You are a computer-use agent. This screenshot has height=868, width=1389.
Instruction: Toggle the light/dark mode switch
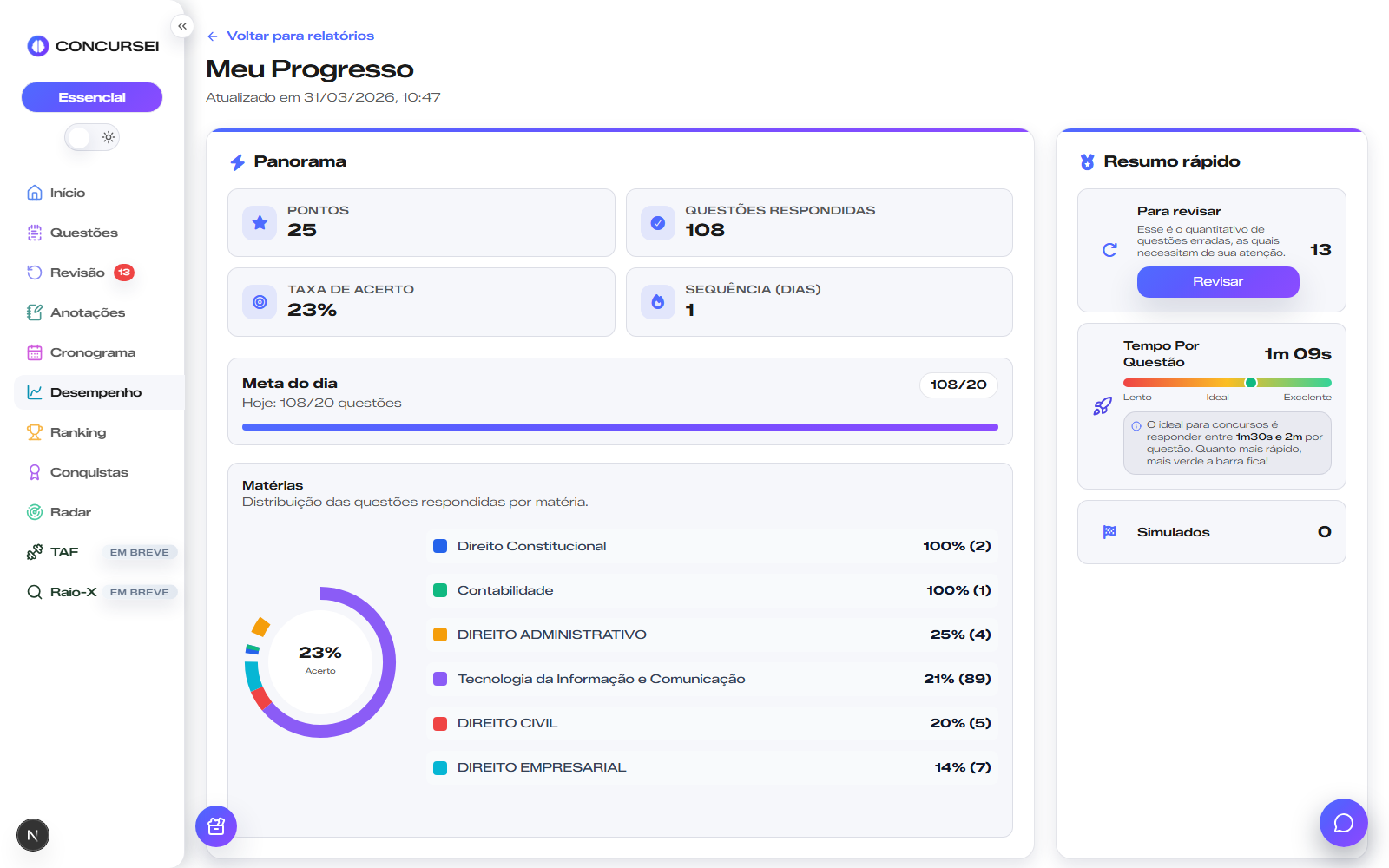[x=91, y=136]
